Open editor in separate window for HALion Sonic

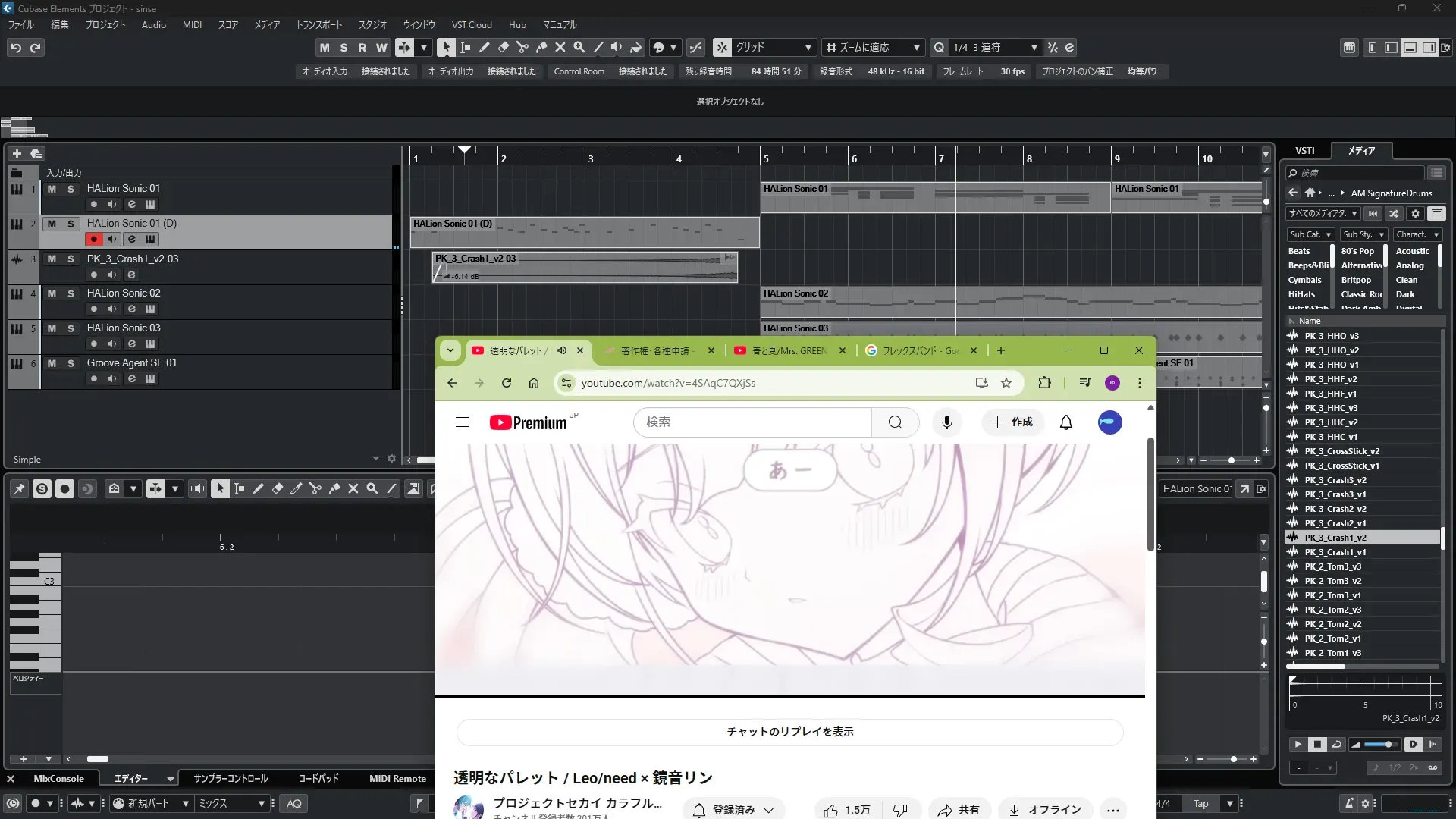coord(1244,489)
